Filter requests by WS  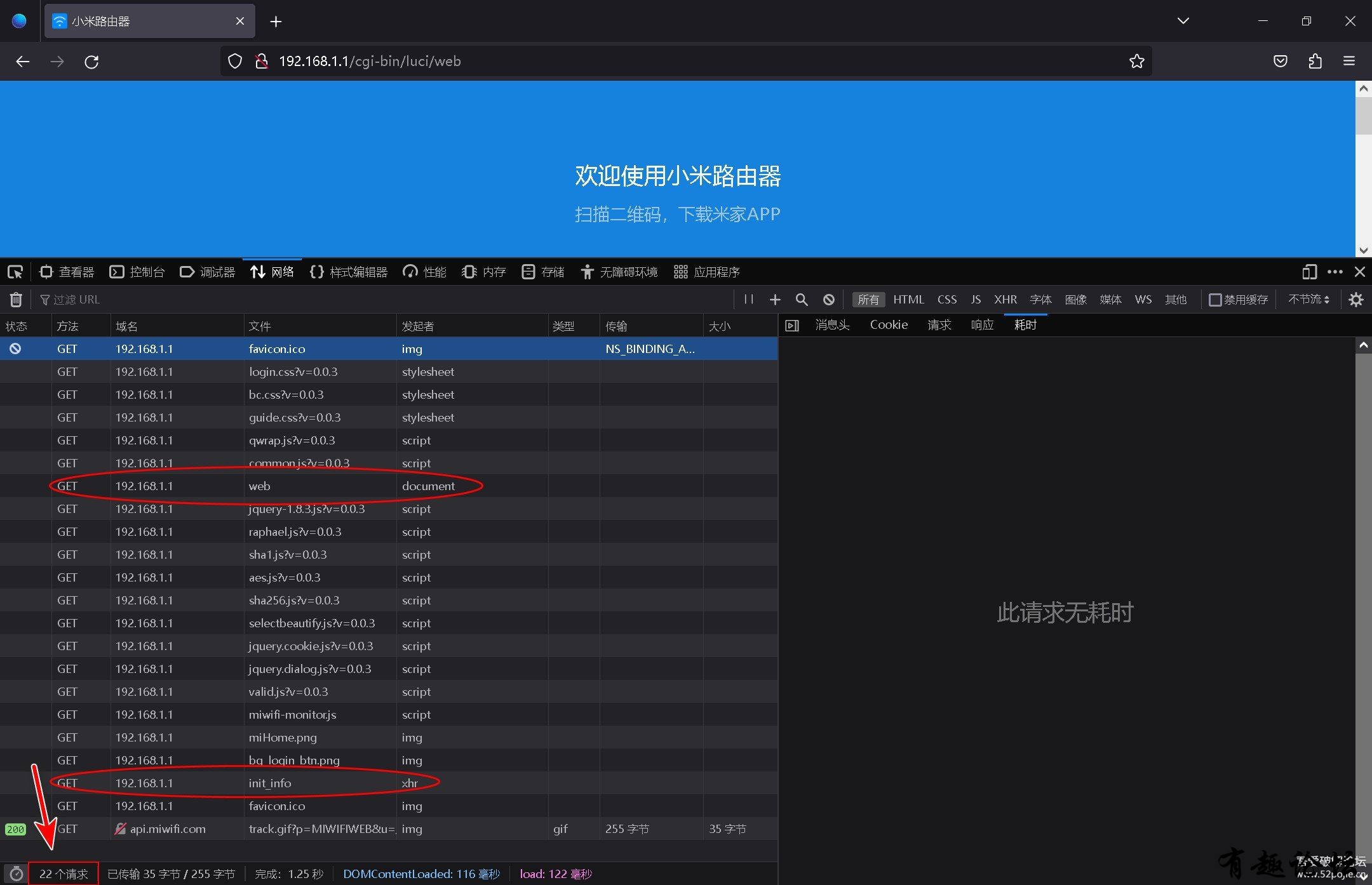pos(1143,300)
